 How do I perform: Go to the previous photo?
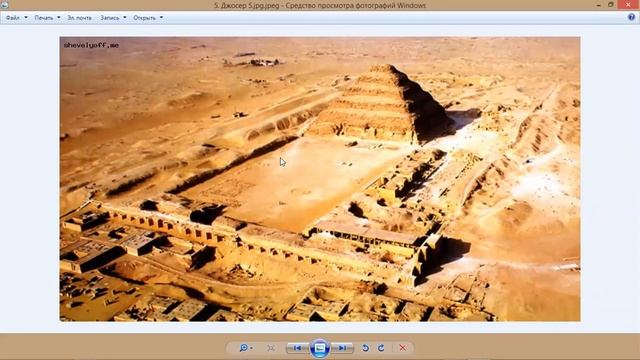click(x=298, y=348)
